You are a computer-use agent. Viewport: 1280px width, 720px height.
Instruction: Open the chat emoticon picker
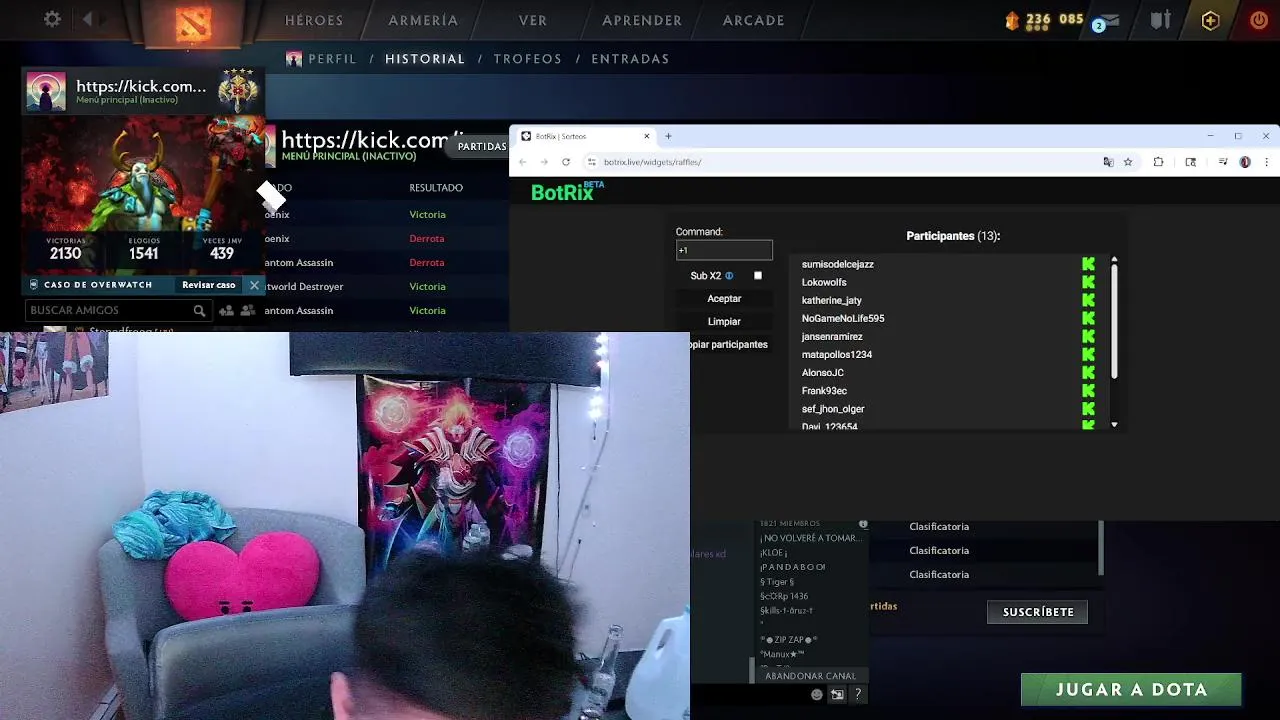pos(817,694)
